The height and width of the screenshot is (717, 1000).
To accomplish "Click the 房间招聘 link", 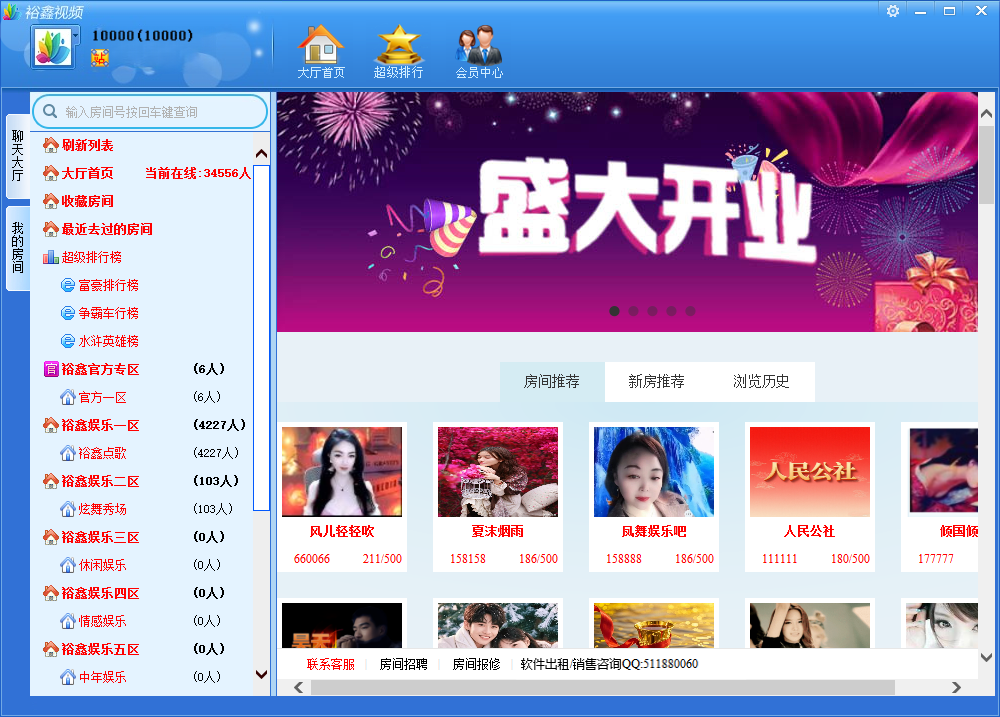I will pyautogui.click(x=403, y=664).
